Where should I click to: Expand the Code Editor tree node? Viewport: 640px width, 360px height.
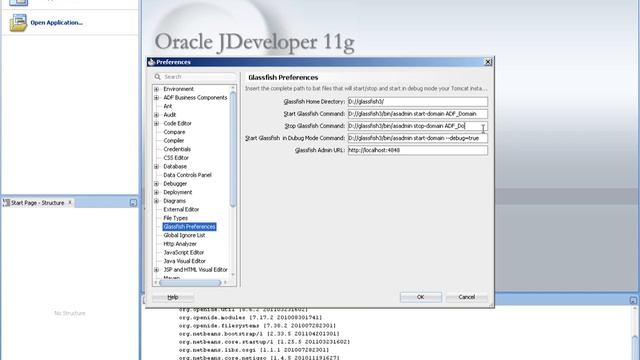coord(156,123)
